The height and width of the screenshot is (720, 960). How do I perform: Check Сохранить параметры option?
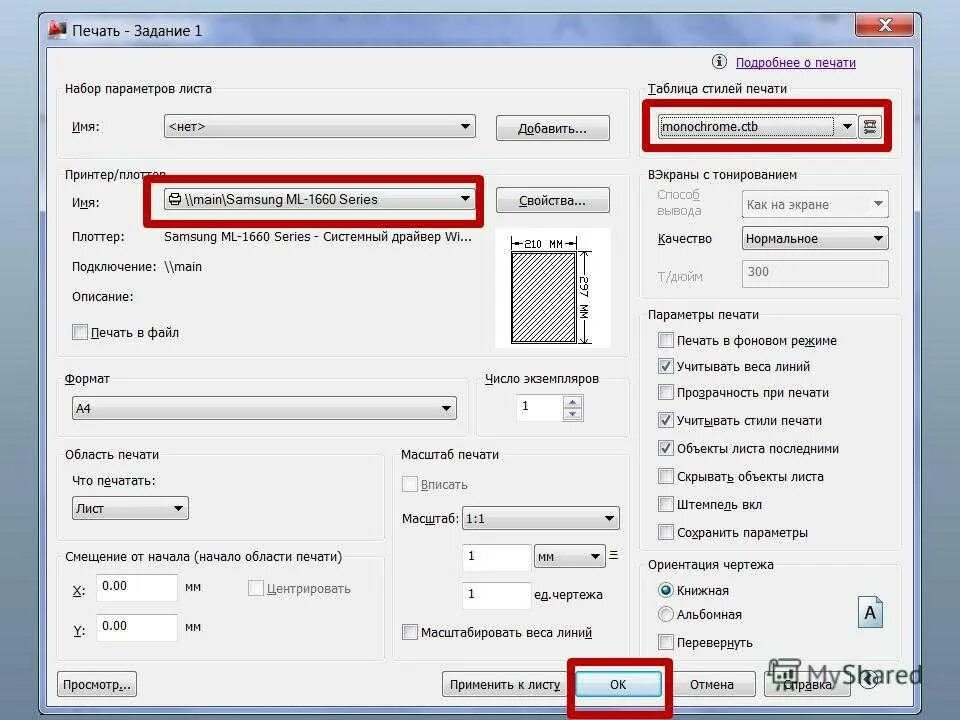click(666, 532)
